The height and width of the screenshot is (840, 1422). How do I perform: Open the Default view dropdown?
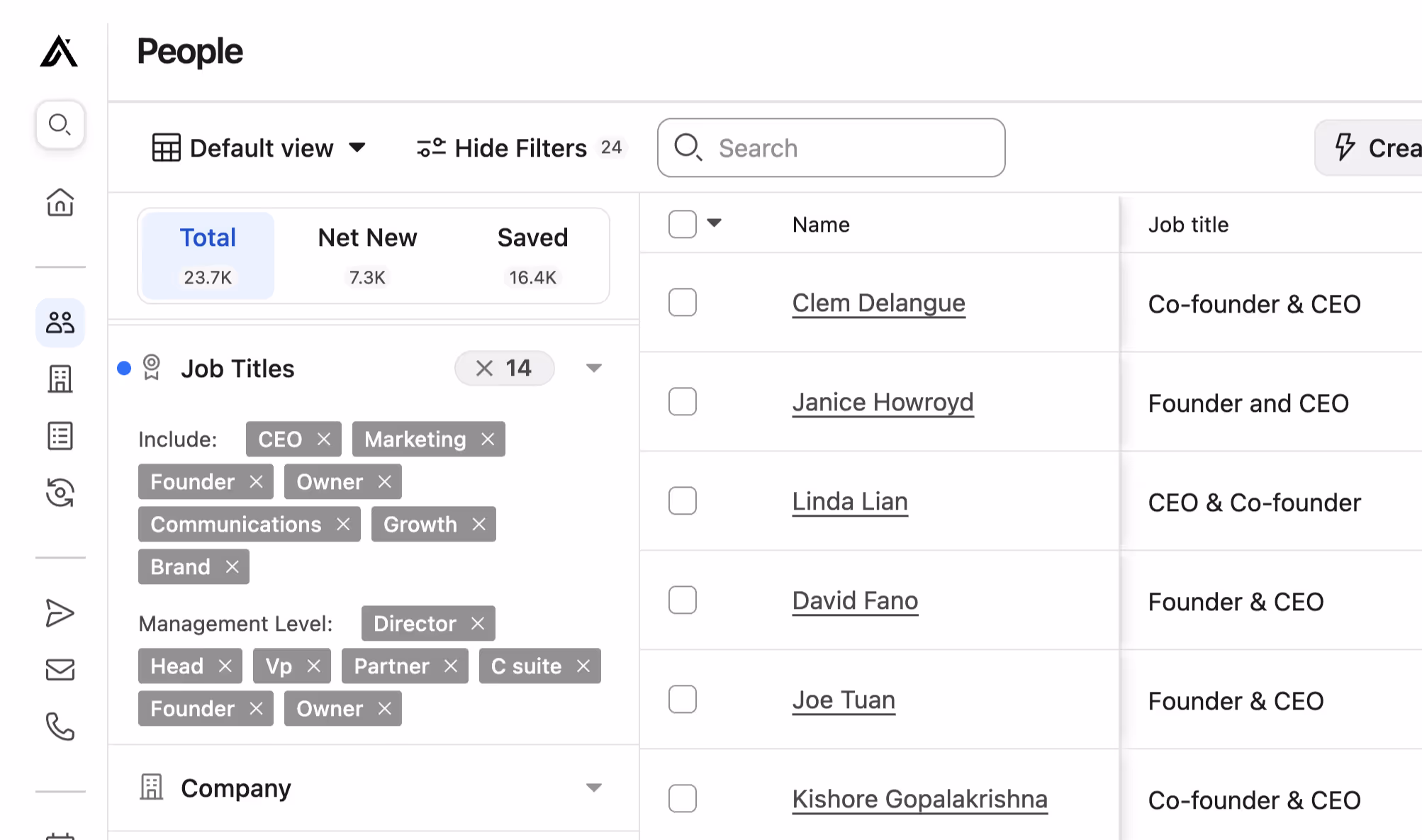(x=260, y=147)
